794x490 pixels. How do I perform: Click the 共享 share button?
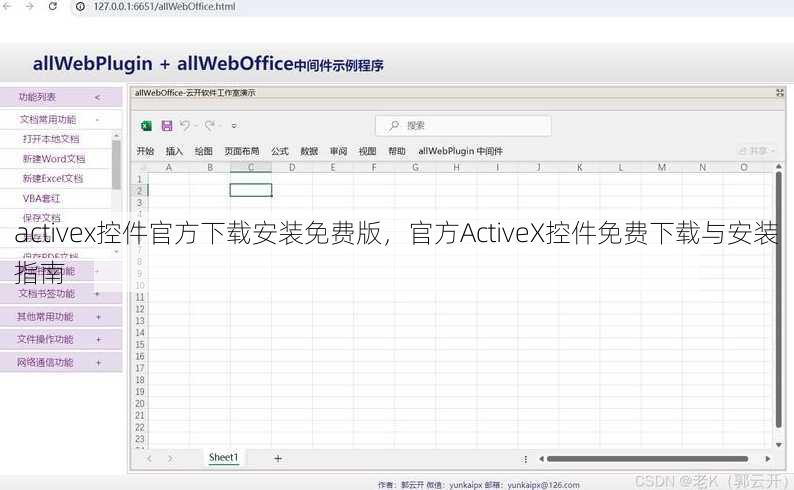pos(757,151)
